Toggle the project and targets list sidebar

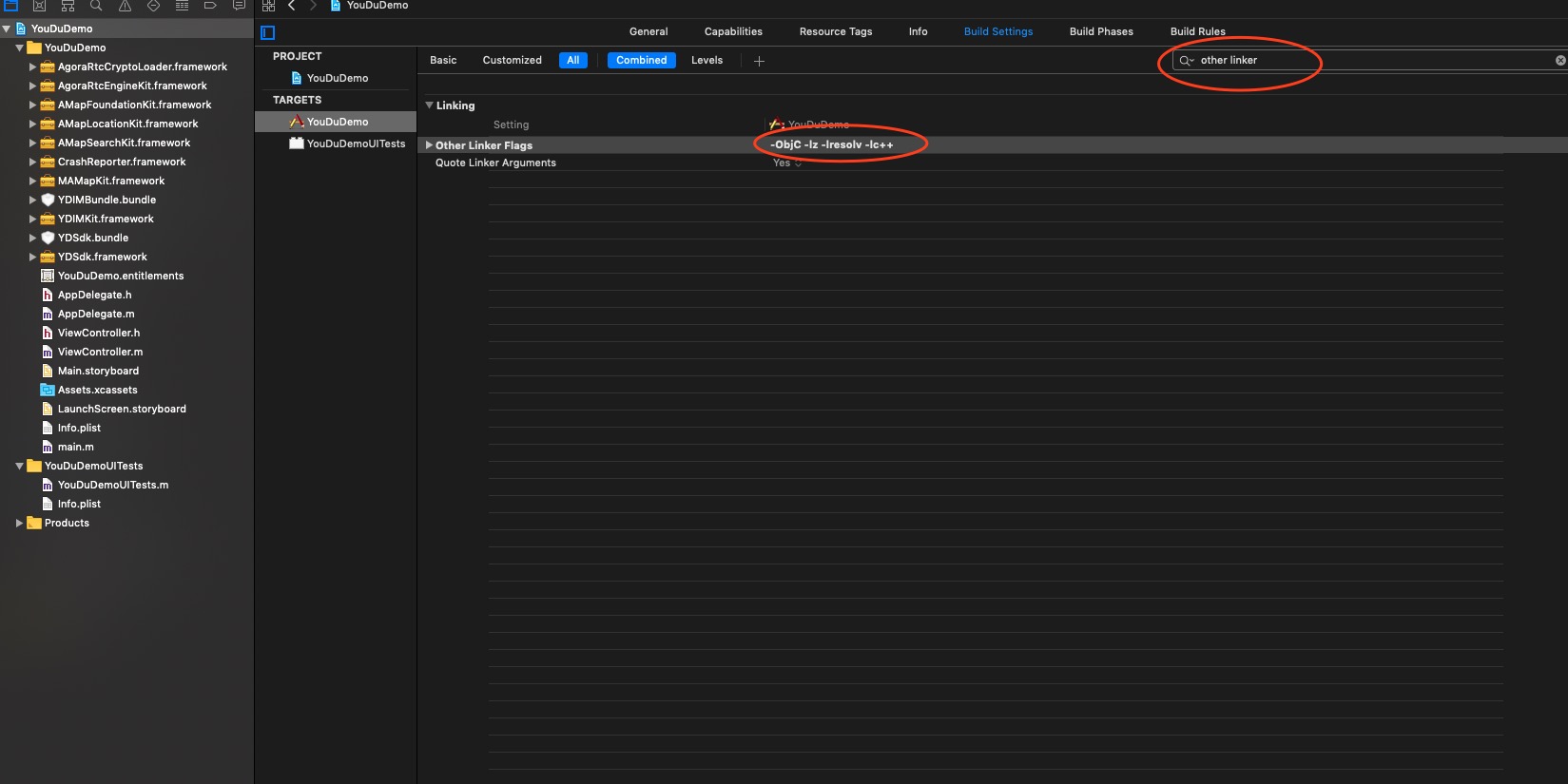click(268, 32)
